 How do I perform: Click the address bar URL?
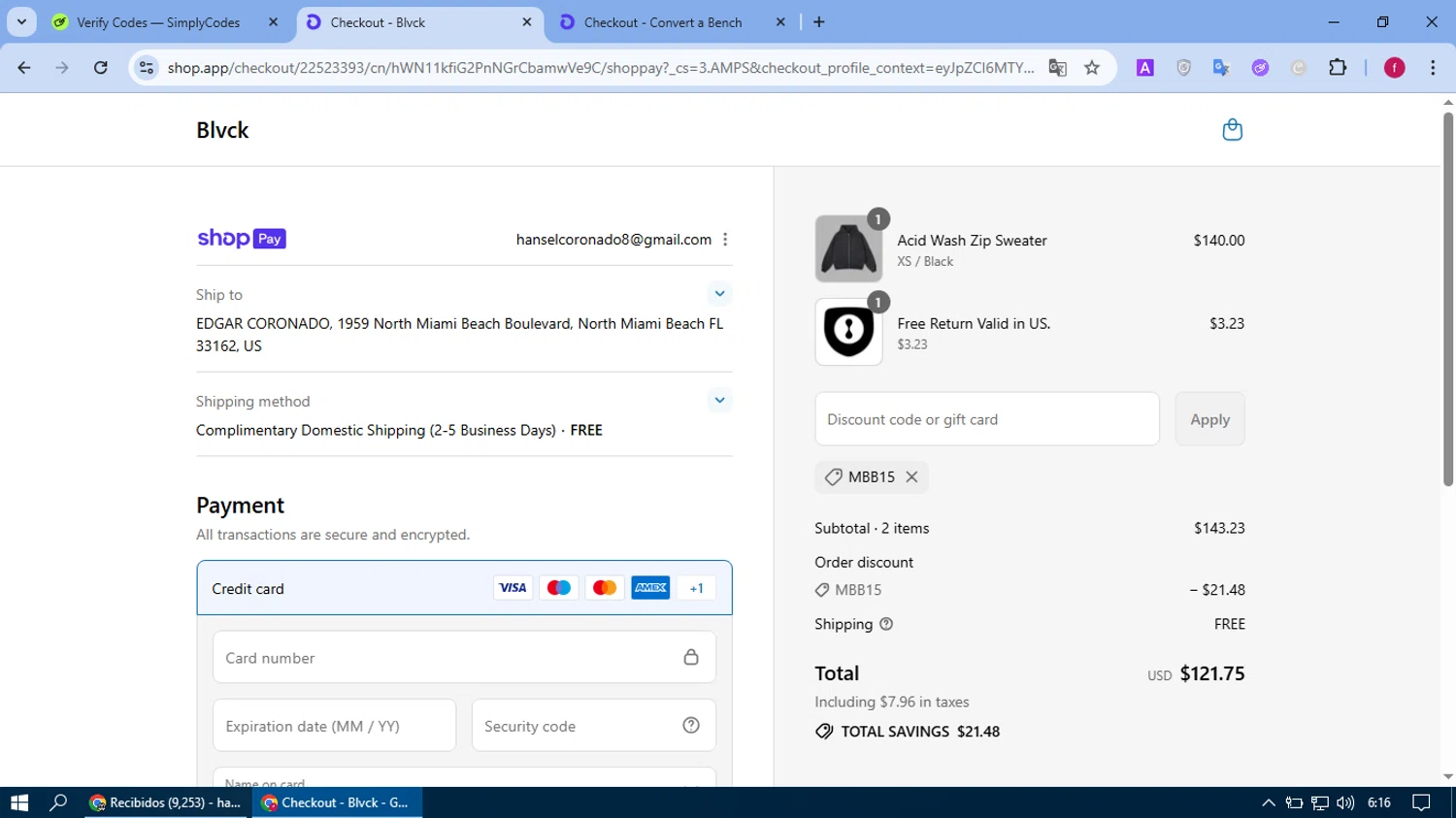601,68
